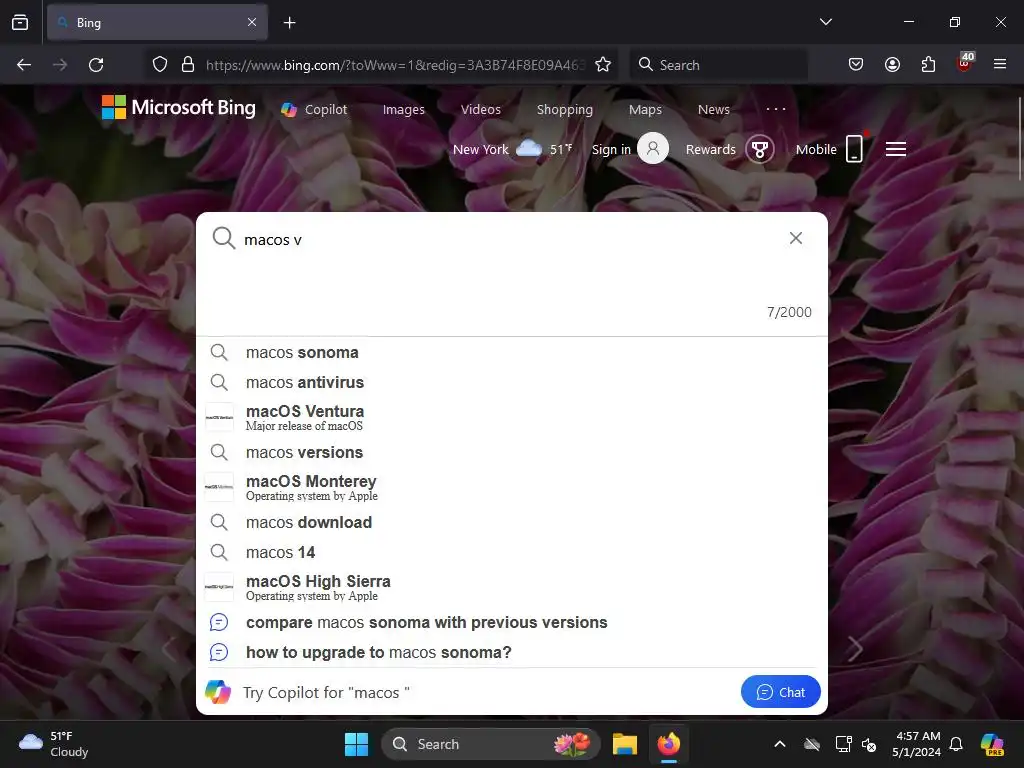
Task: Select suggestion macos antivirus
Action: click(511, 382)
